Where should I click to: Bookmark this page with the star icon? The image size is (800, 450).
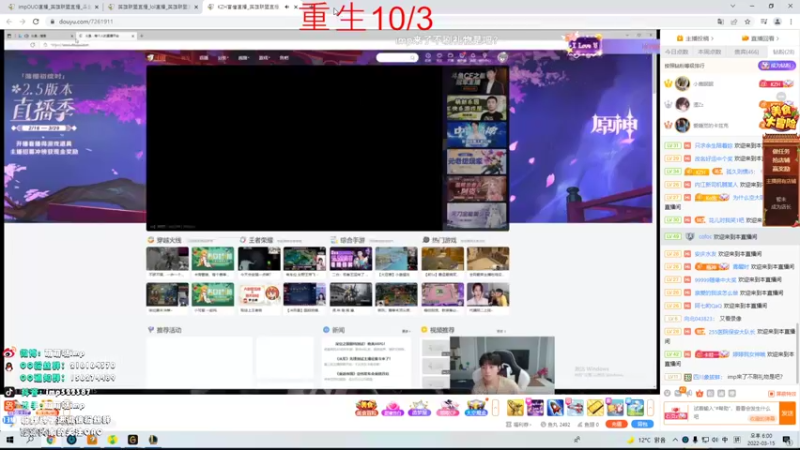click(x=747, y=21)
